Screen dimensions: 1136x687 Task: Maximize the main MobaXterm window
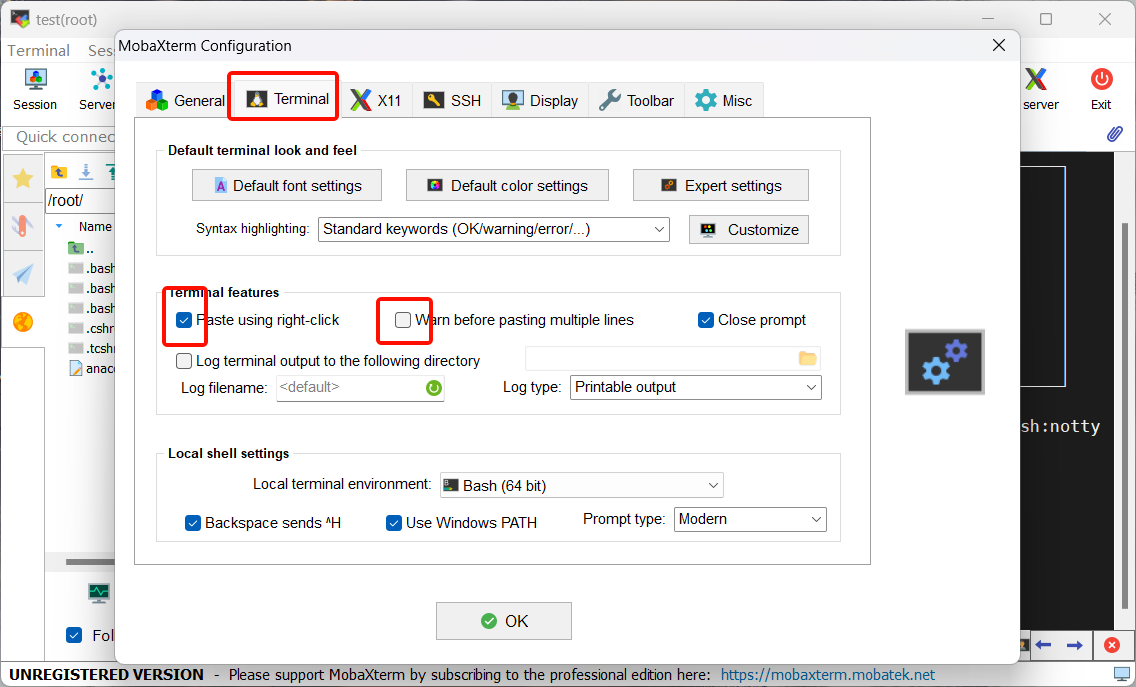(x=1045, y=20)
